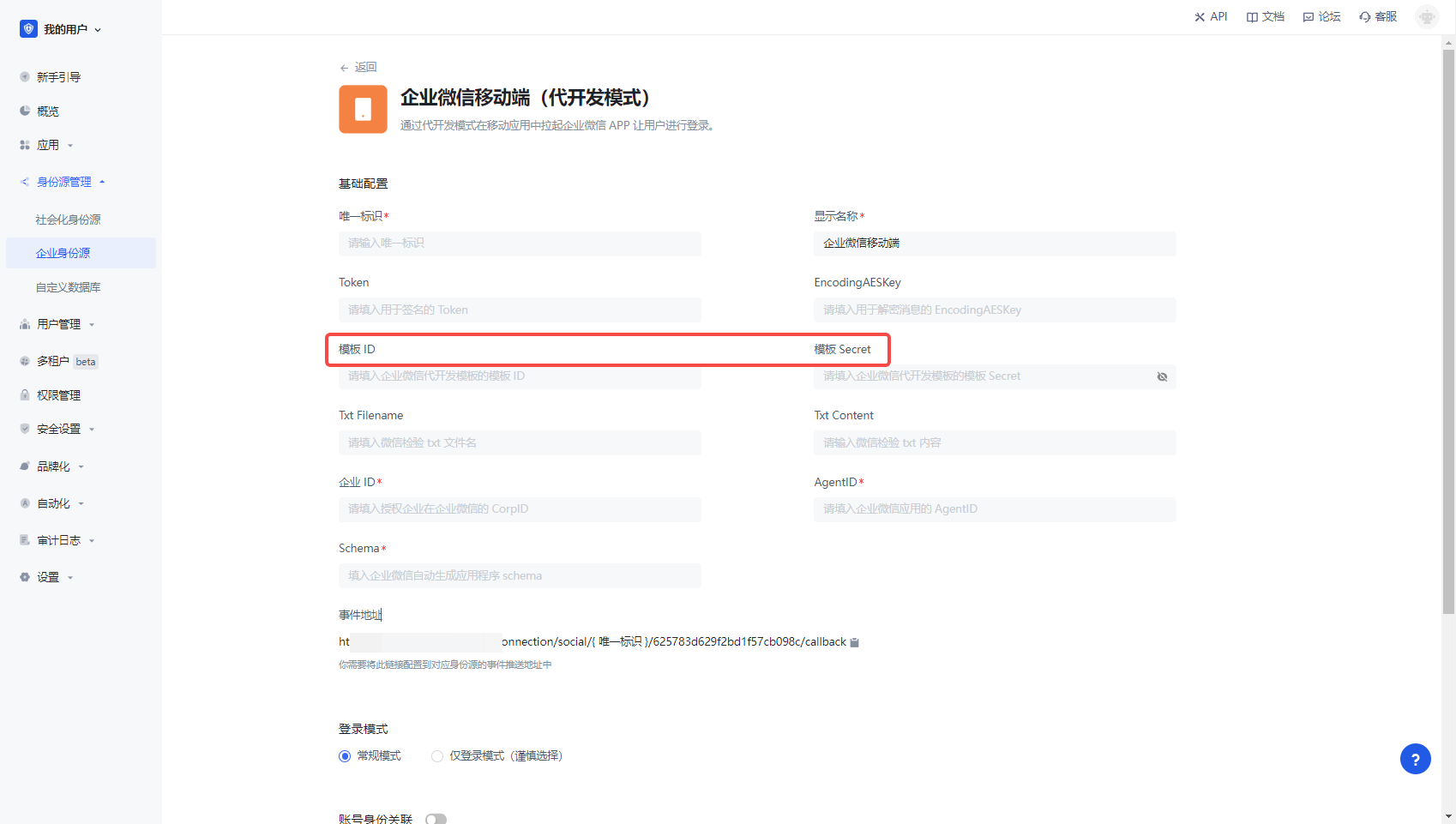Click the 新手引导 sidebar icon

point(25,77)
